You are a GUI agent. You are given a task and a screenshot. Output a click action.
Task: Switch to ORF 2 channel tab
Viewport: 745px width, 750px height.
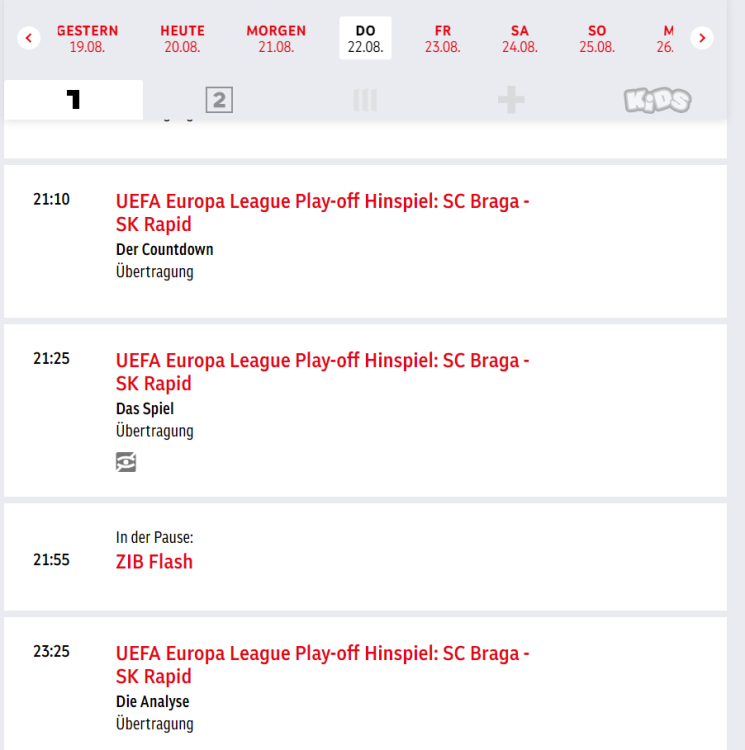pyautogui.click(x=219, y=100)
